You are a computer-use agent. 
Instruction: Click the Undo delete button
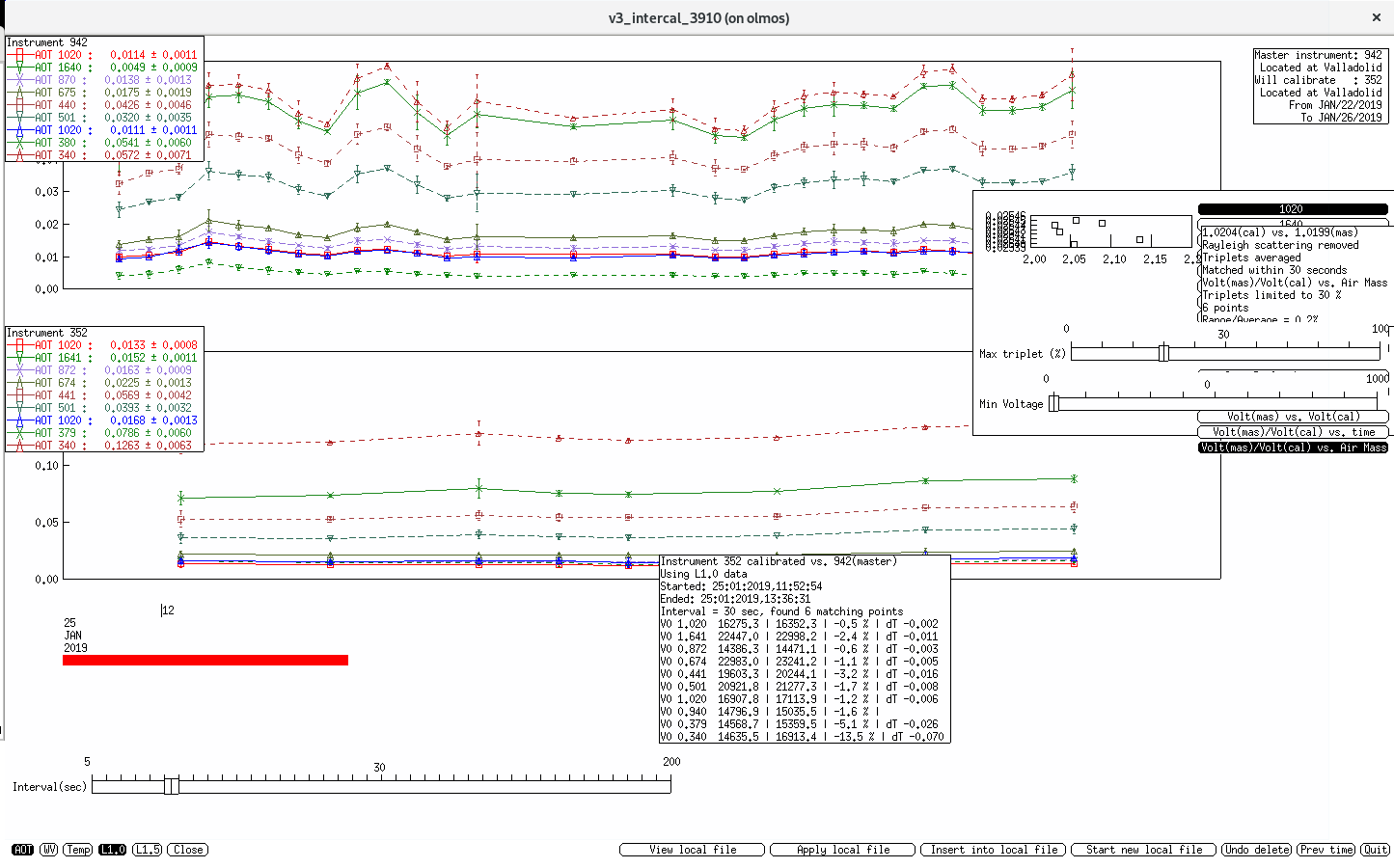(x=1256, y=850)
